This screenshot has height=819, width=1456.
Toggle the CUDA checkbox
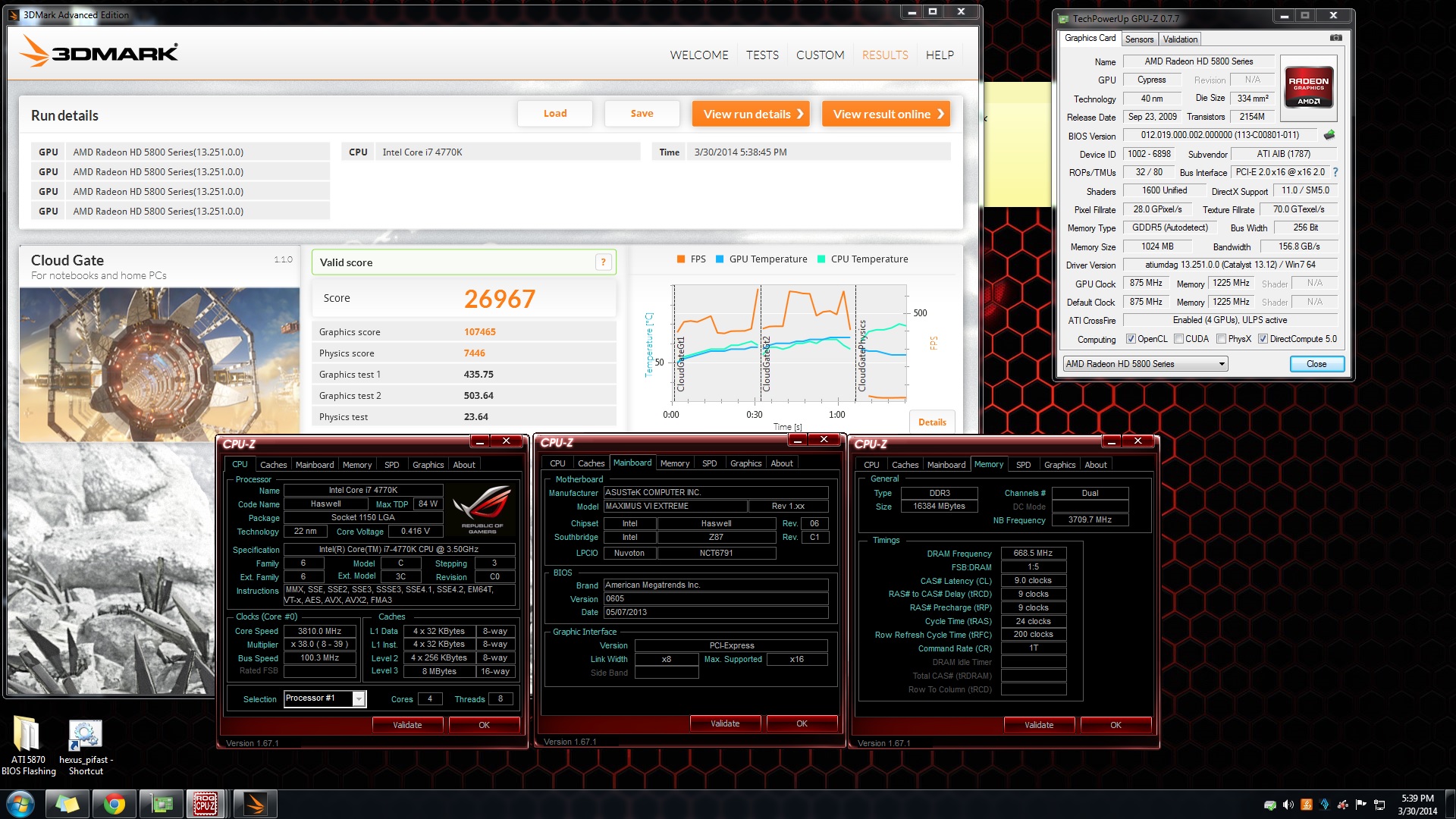pyautogui.click(x=1178, y=339)
